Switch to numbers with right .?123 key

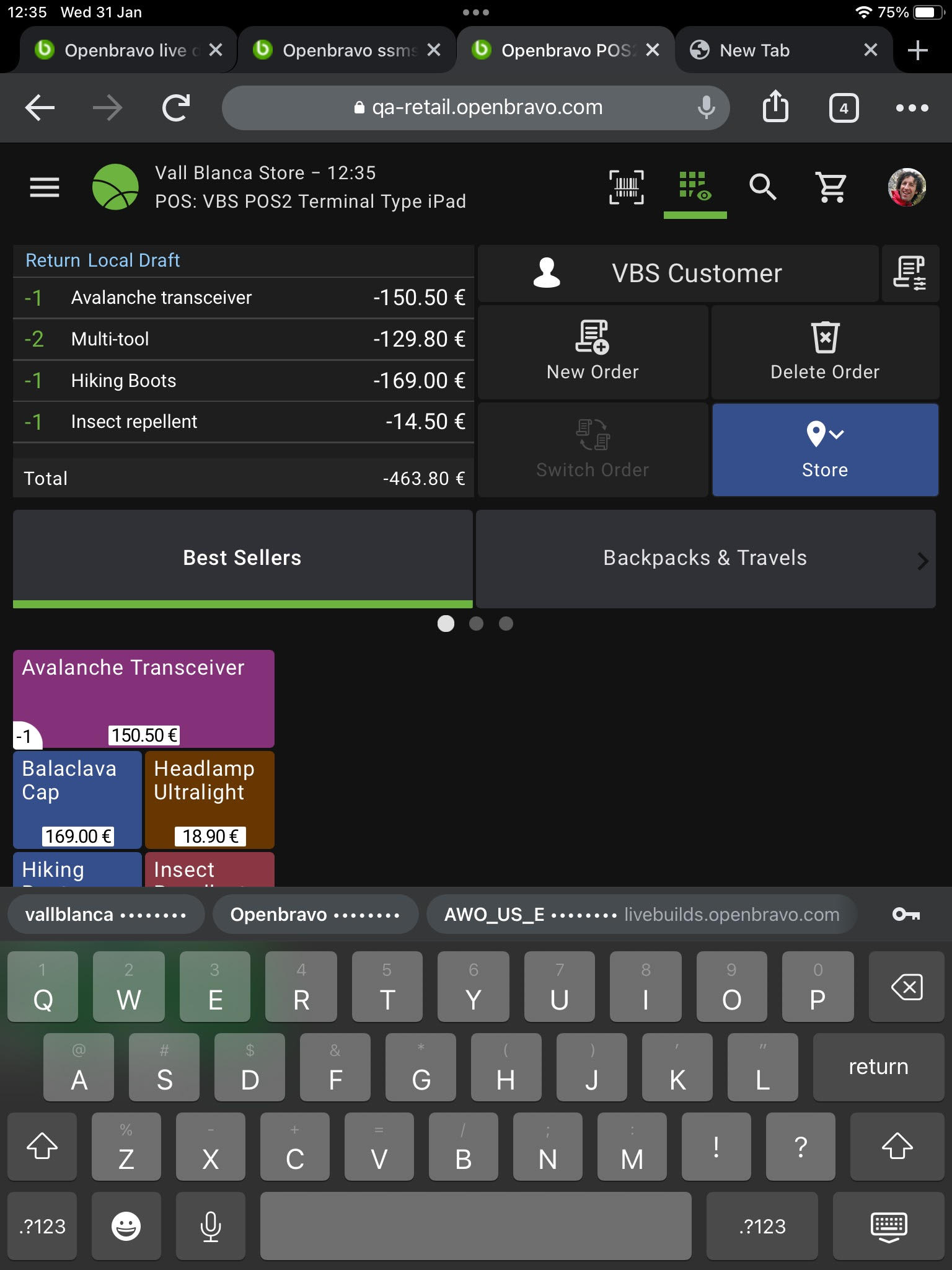(x=762, y=1226)
